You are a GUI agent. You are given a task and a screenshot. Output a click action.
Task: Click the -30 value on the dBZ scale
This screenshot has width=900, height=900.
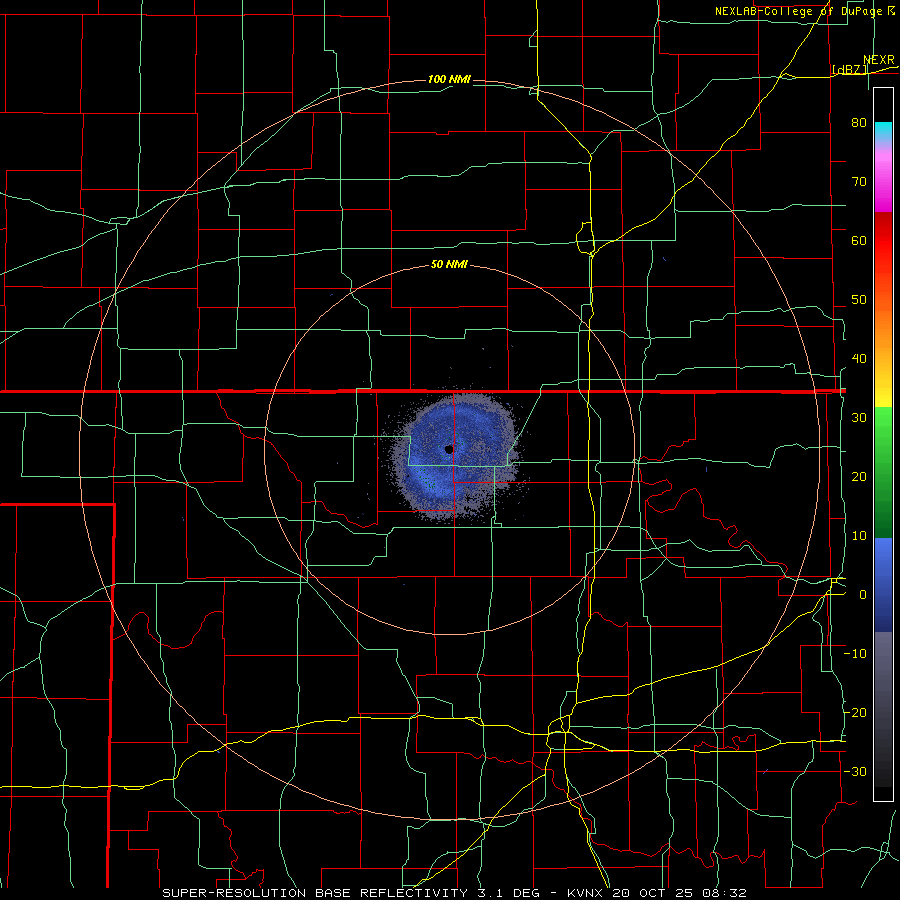pos(855,771)
